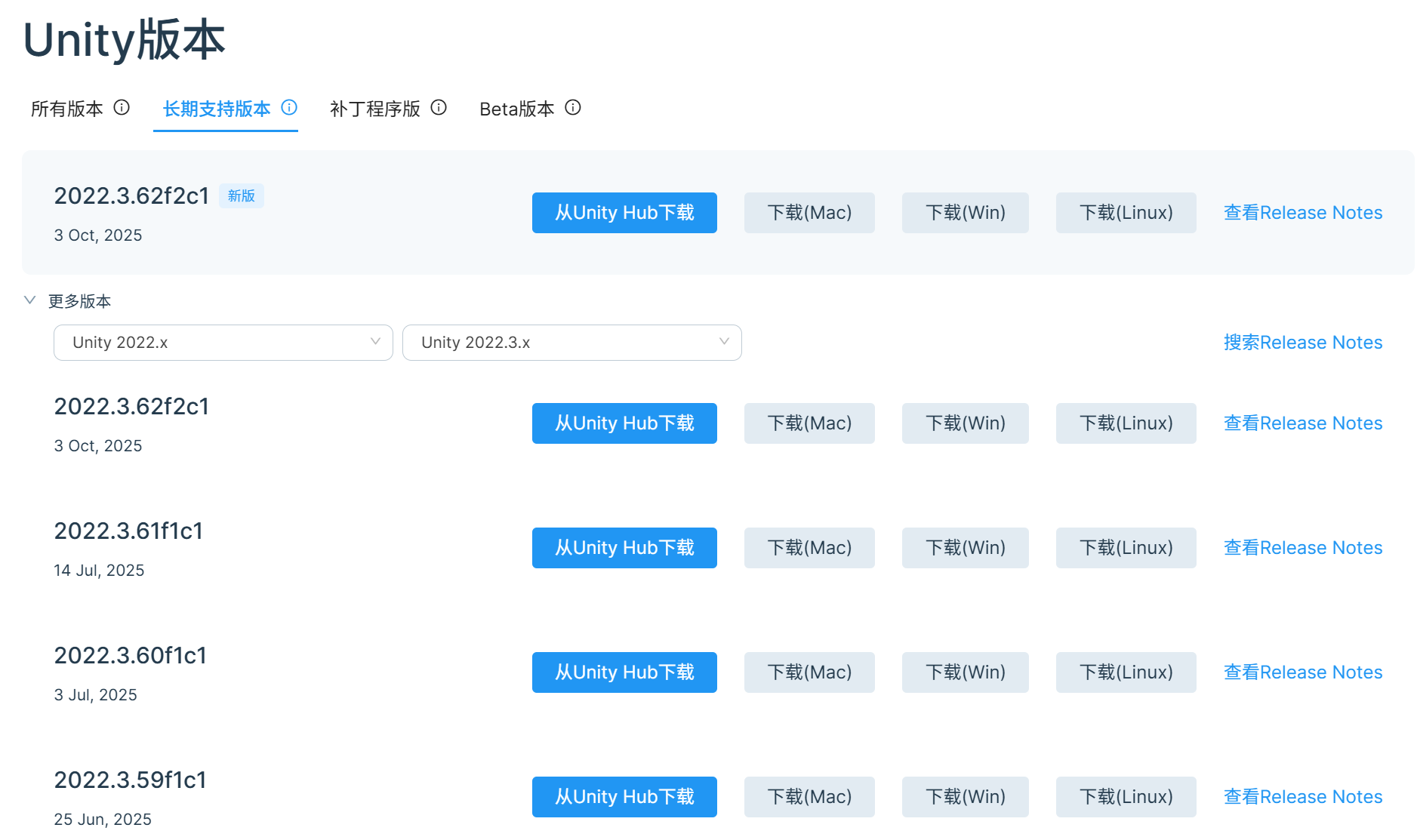Open the Beta版本 tab
This screenshot has height=840, width=1417.
click(516, 109)
